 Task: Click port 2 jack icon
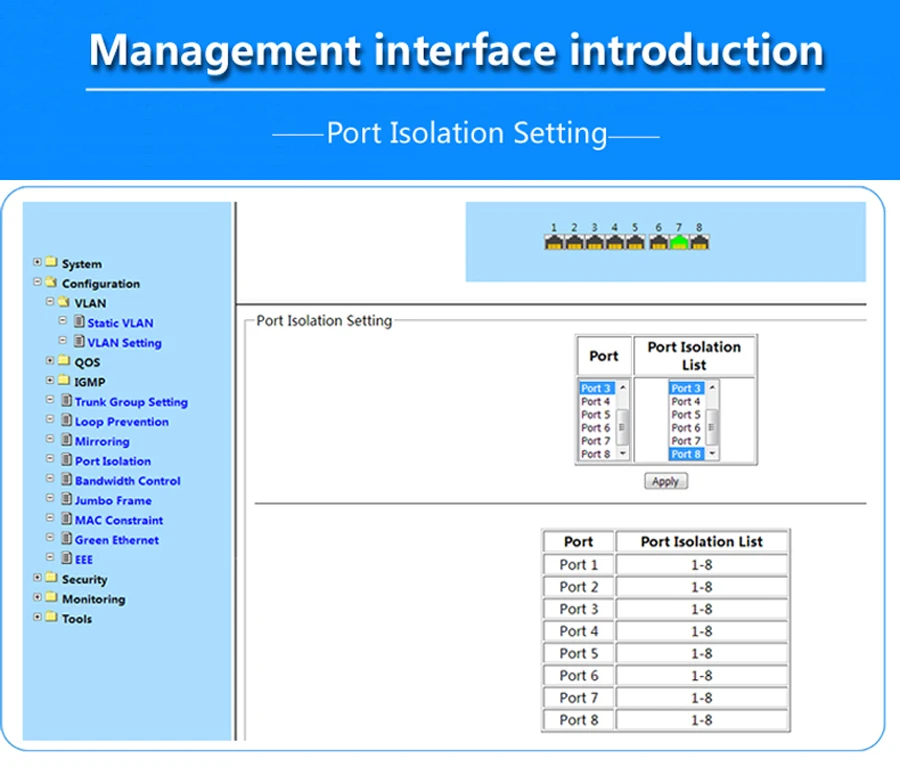tap(574, 242)
